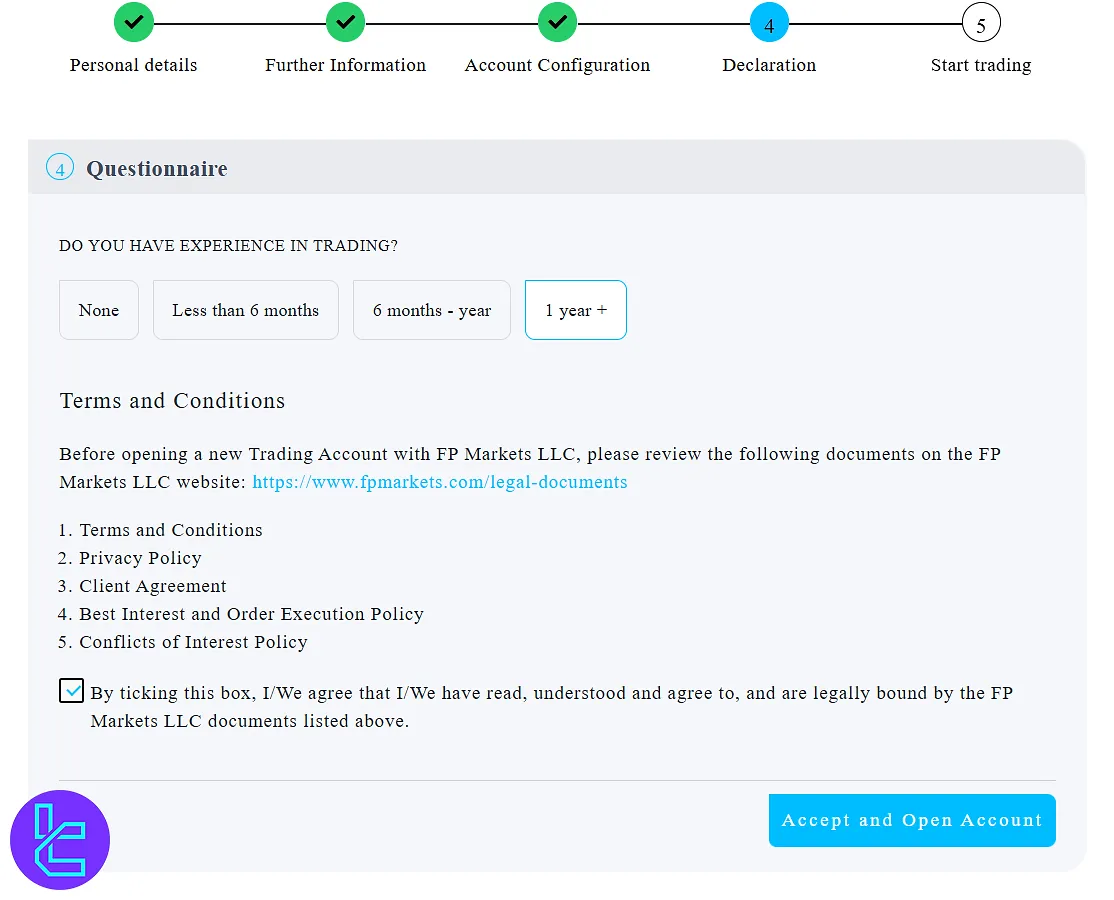Click list item 2. Privacy Policy
The image size is (1114, 900).
pyautogui.click(x=130, y=558)
